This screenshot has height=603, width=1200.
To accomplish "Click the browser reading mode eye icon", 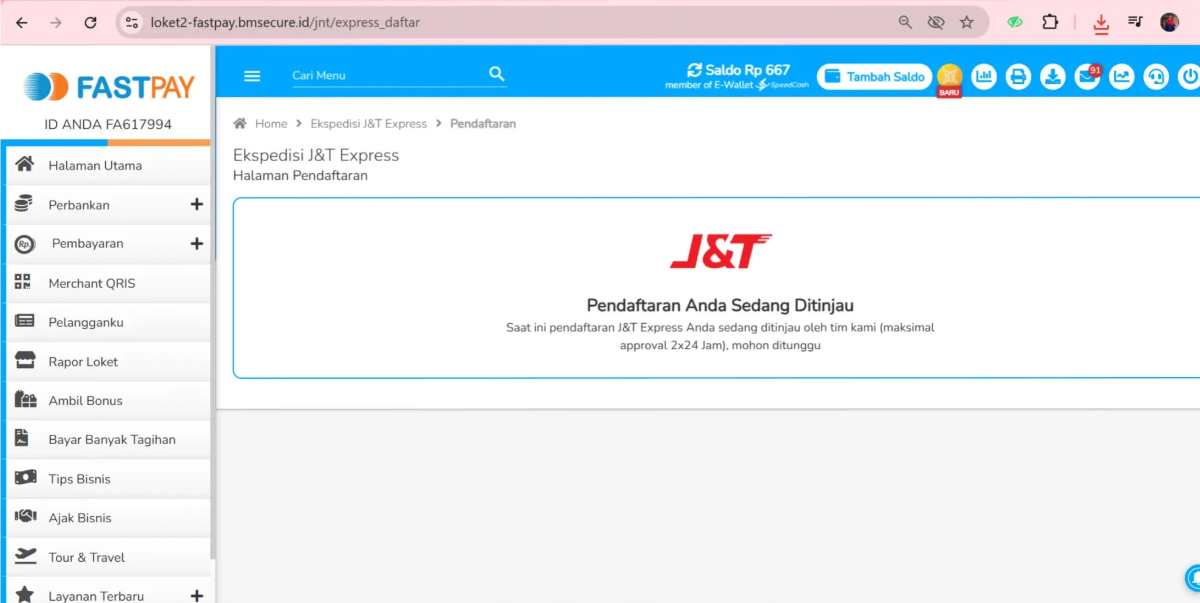I will 935,21.
